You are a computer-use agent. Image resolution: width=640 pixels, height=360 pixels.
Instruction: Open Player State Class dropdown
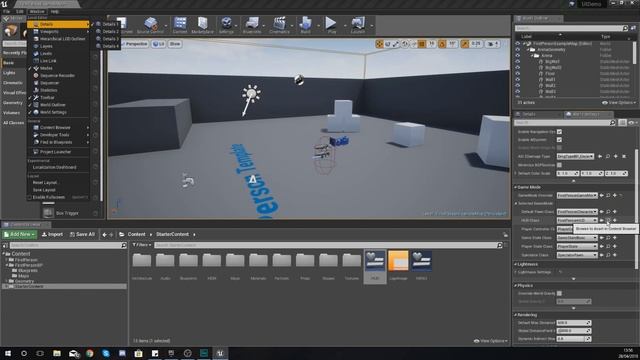click(577, 247)
